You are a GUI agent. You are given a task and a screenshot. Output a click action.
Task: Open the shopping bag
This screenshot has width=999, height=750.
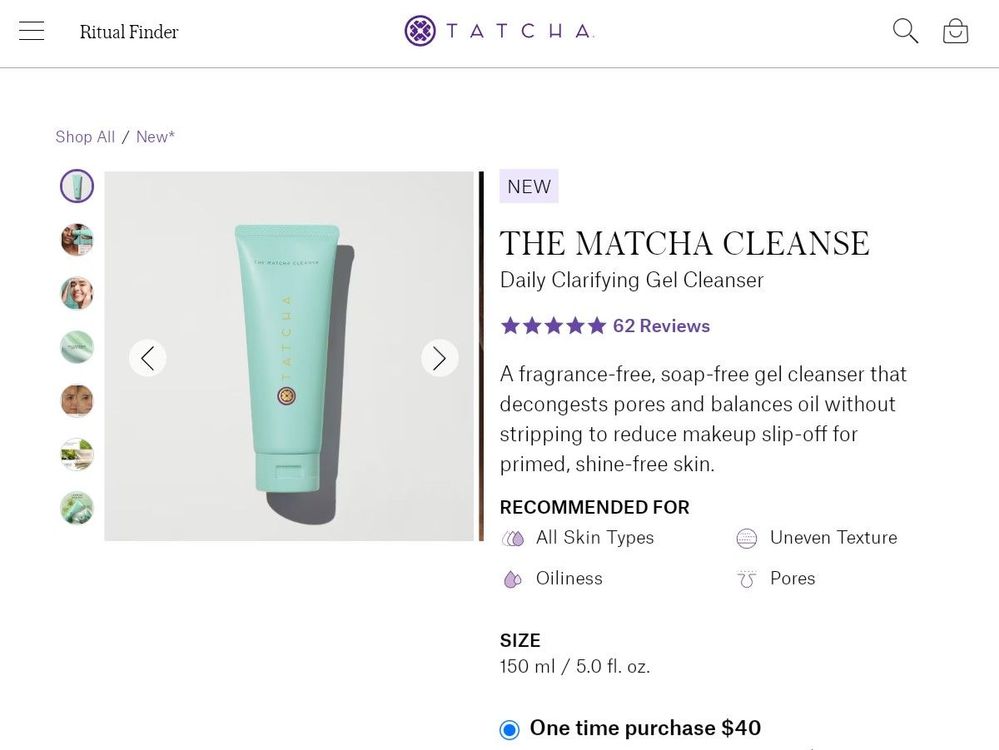(955, 31)
